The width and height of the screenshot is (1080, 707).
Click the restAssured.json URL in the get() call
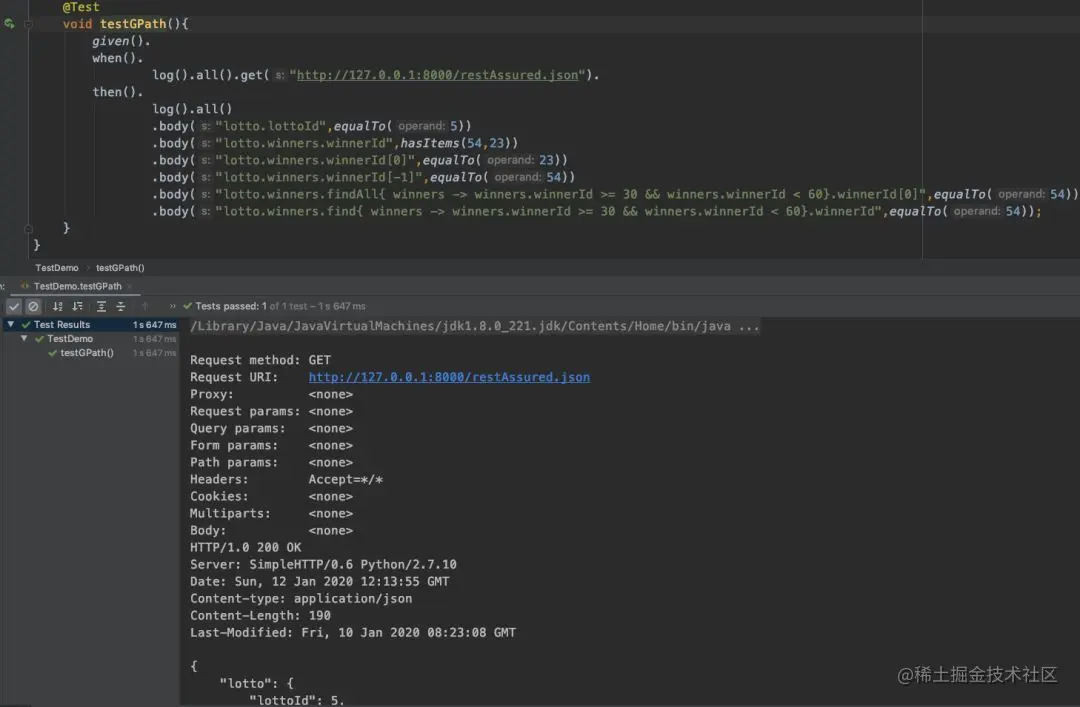437,74
